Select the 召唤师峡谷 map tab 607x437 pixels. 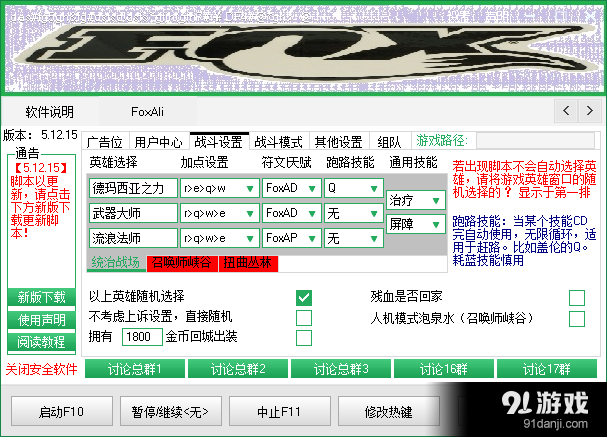click(182, 263)
